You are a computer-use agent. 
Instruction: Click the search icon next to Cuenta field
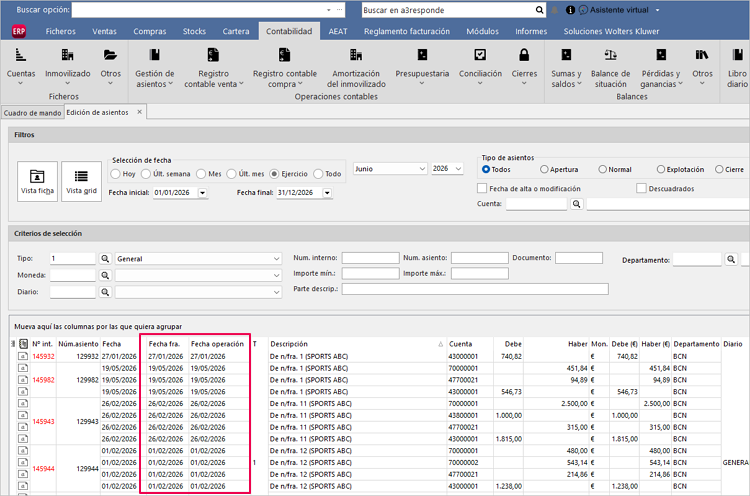(577, 204)
